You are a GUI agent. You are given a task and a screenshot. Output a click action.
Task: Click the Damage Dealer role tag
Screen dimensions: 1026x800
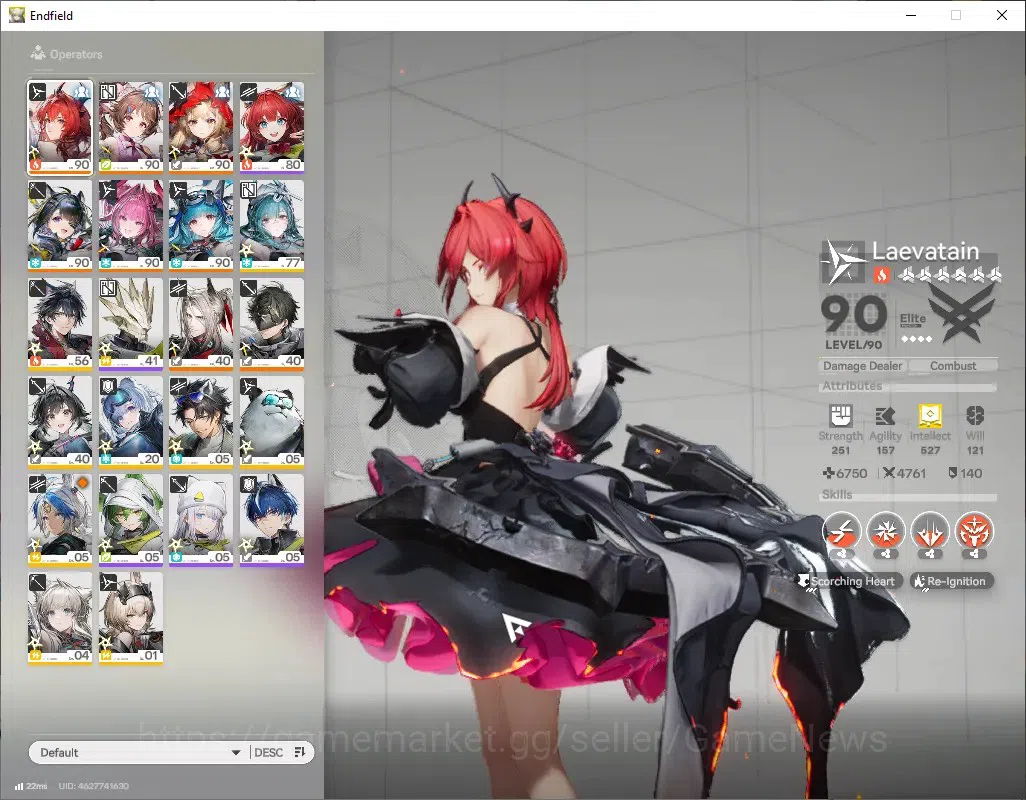click(x=862, y=366)
